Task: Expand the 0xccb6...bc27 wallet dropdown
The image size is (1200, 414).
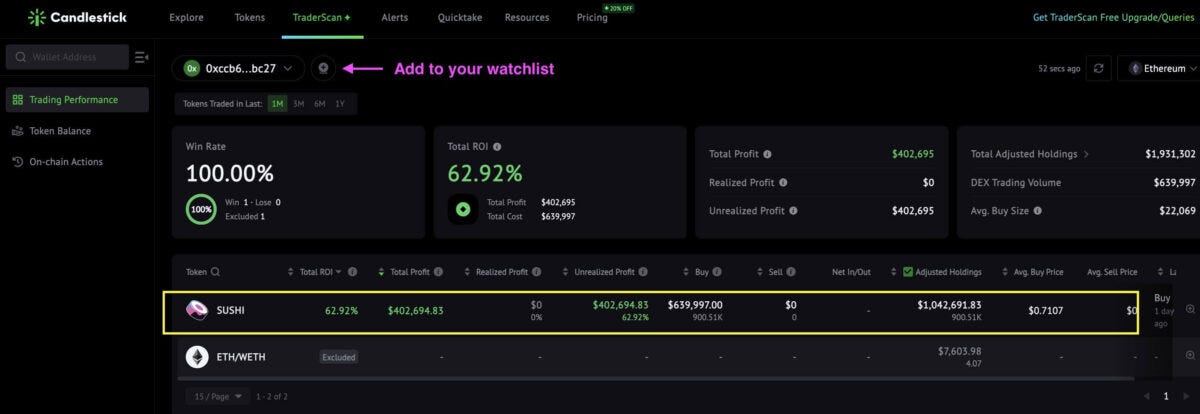Action: 238,68
